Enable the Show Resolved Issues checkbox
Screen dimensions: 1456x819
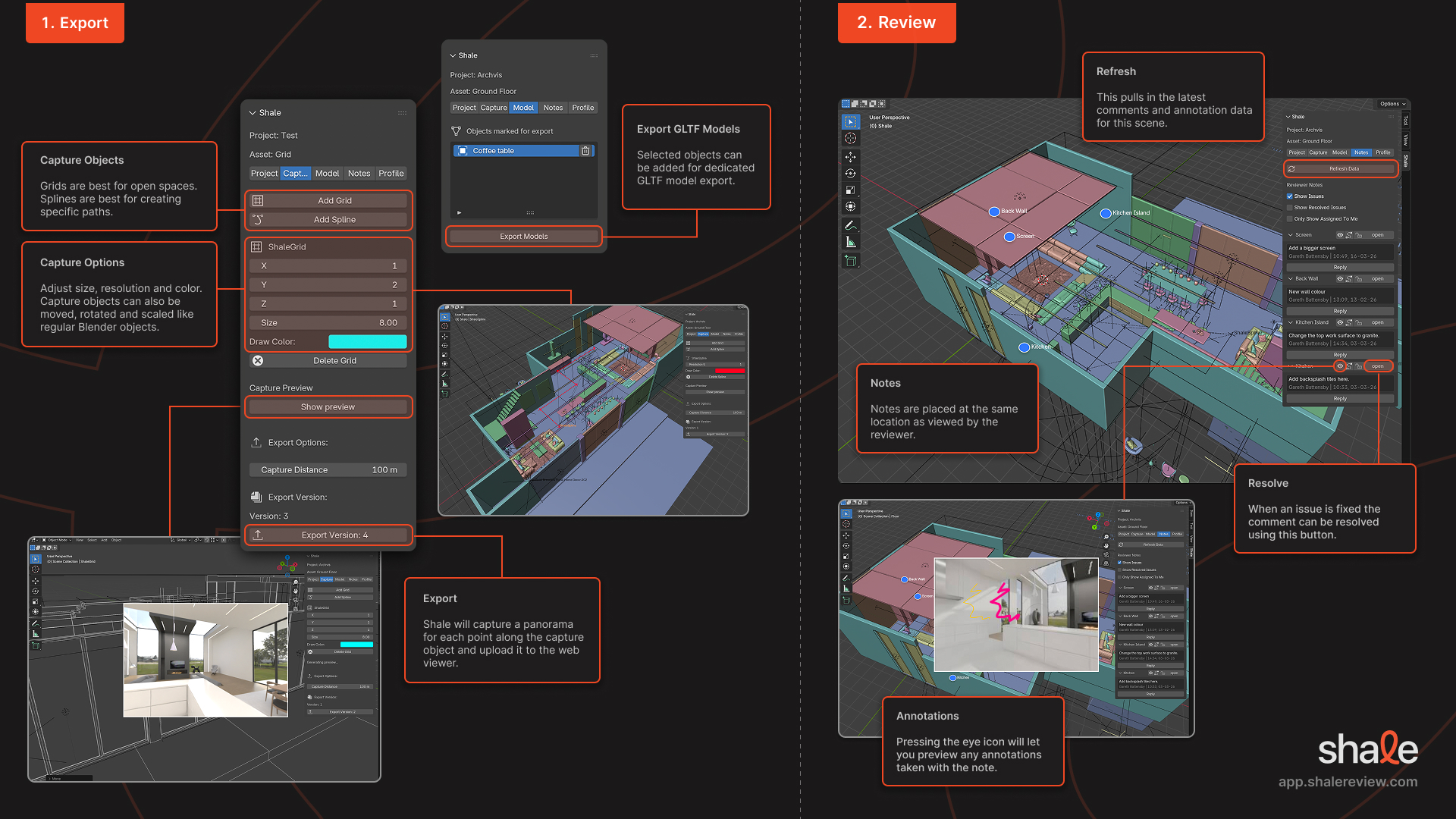click(1289, 208)
